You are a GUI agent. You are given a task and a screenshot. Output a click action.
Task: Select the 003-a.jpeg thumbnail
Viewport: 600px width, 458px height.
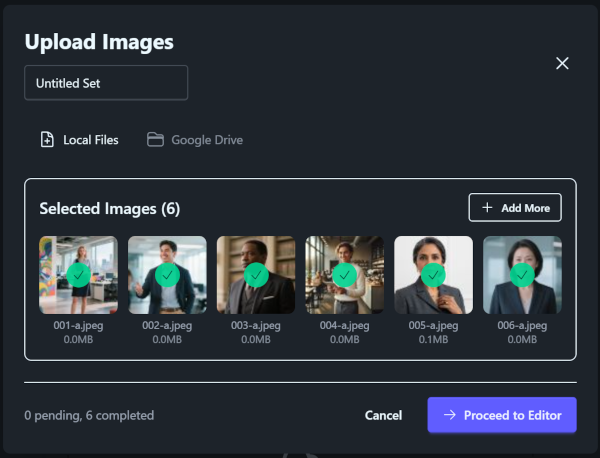point(256,275)
